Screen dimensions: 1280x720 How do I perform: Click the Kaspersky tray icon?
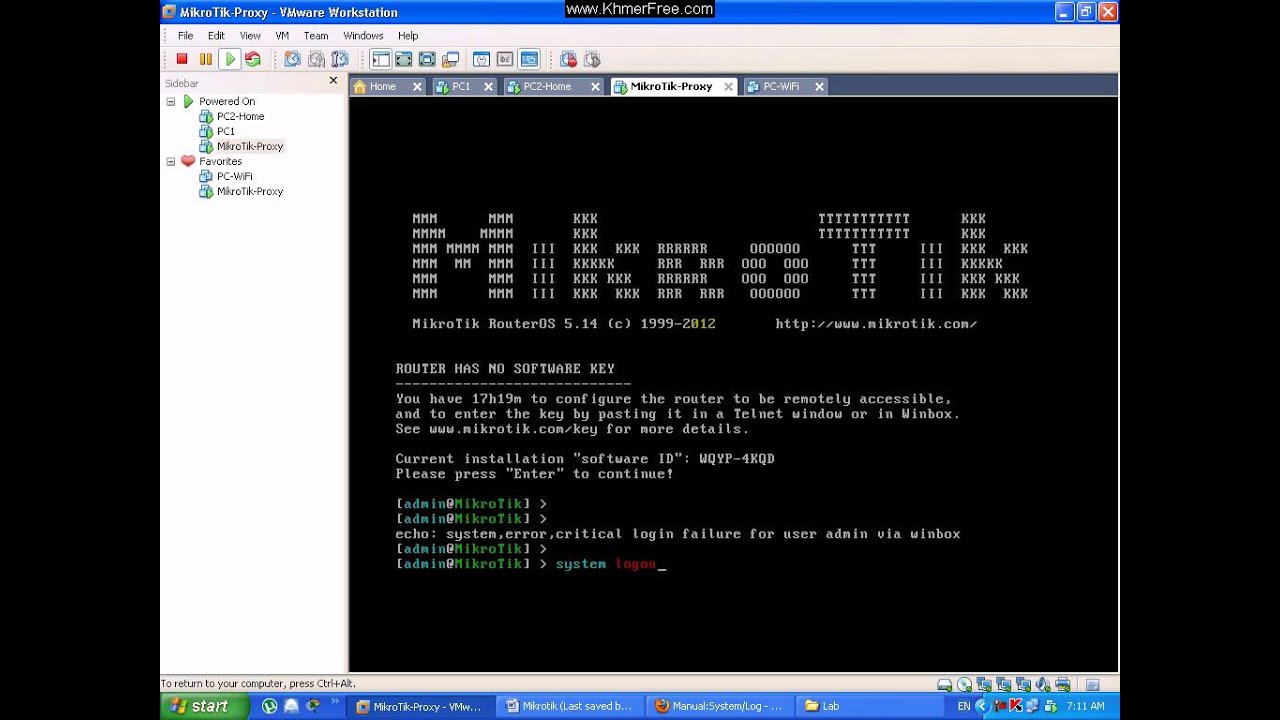point(1016,706)
